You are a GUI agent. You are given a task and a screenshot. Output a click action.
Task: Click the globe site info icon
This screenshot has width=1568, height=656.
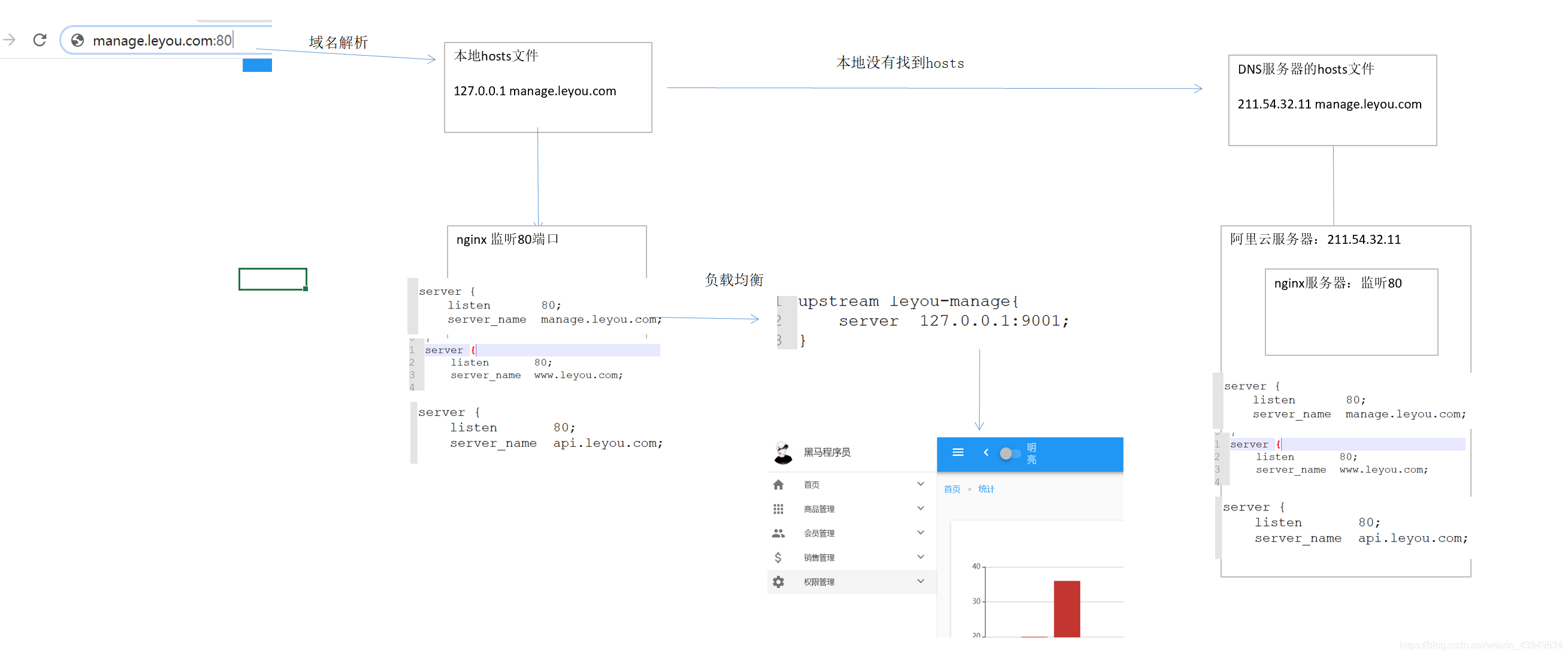point(77,40)
